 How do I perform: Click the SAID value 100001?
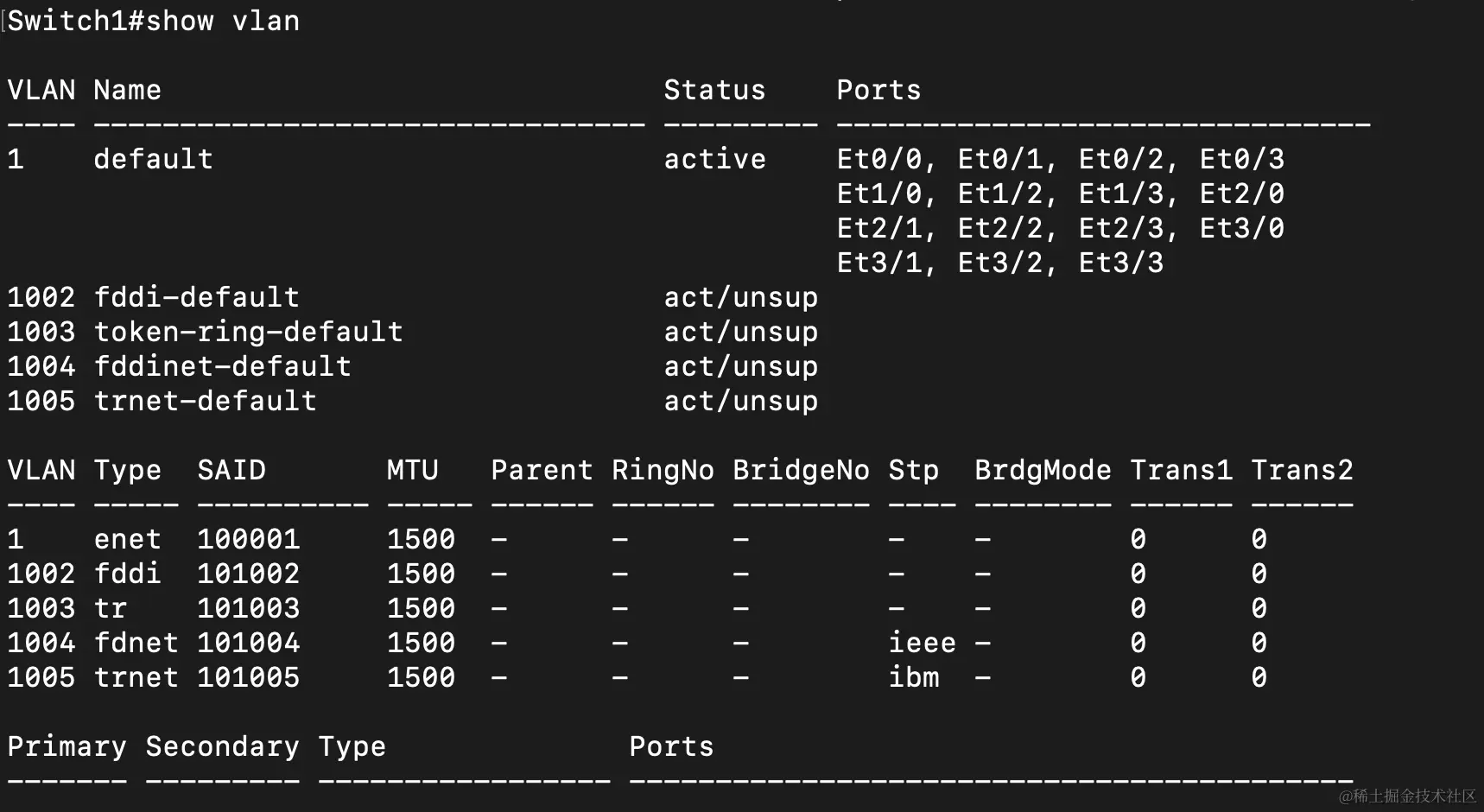click(249, 539)
